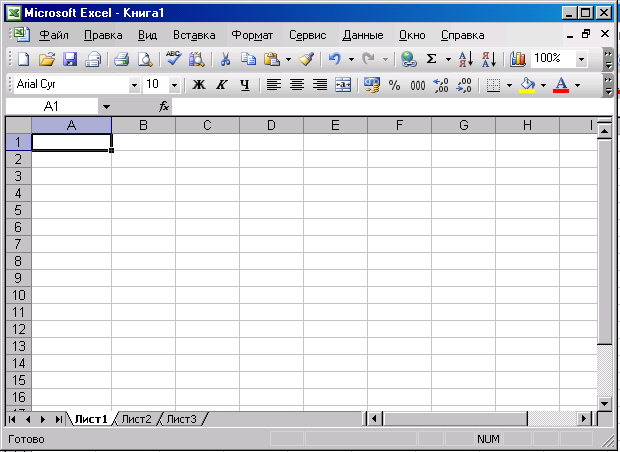
Task: Expand font color palette arrow
Action: (x=578, y=85)
